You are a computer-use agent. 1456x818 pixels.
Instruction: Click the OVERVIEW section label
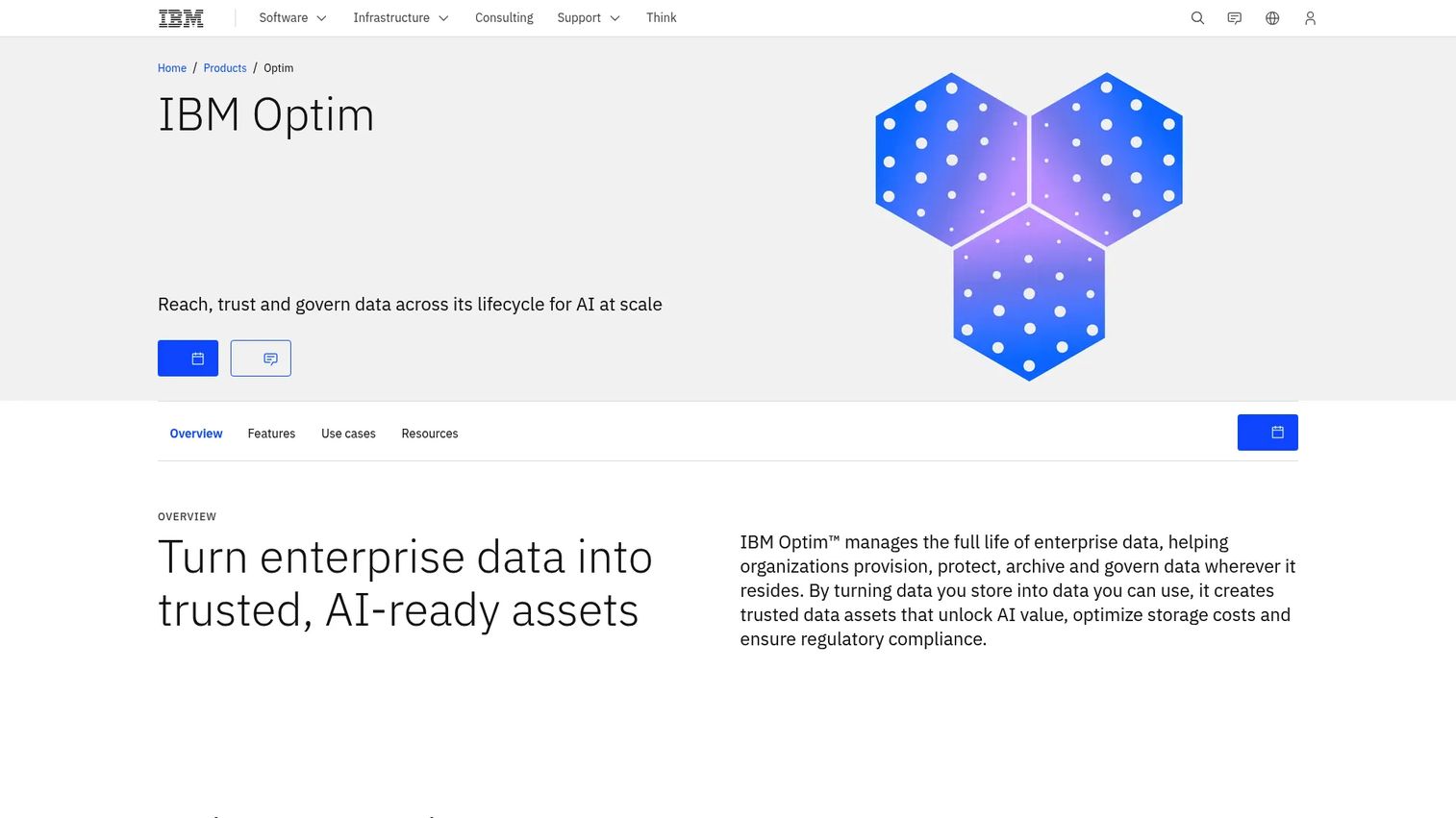187,517
